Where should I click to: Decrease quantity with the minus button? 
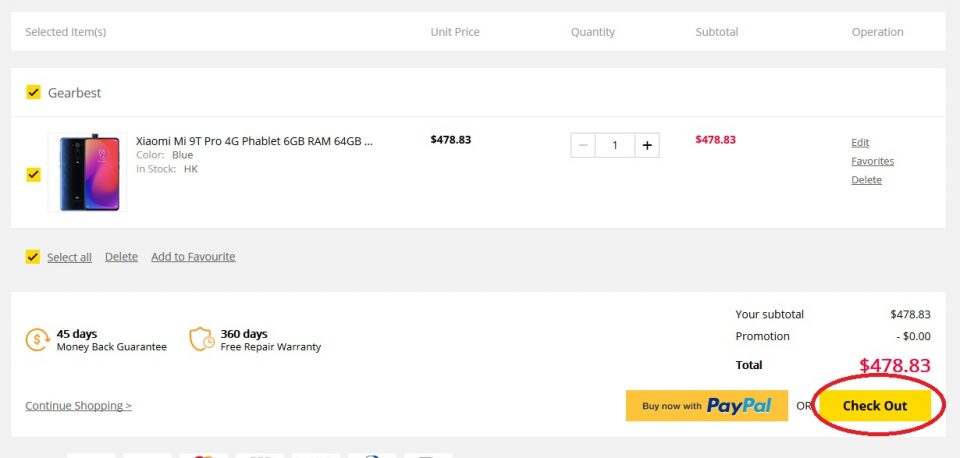[x=583, y=145]
